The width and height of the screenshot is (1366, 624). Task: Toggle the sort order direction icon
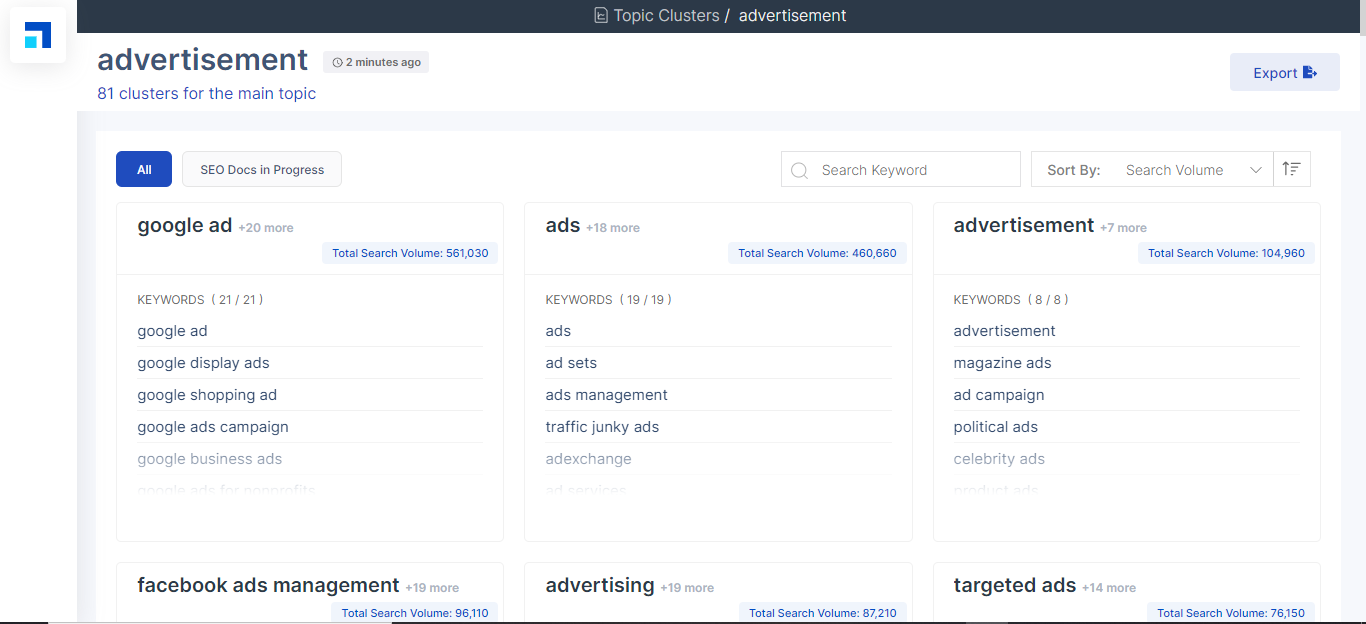tap(1291, 170)
